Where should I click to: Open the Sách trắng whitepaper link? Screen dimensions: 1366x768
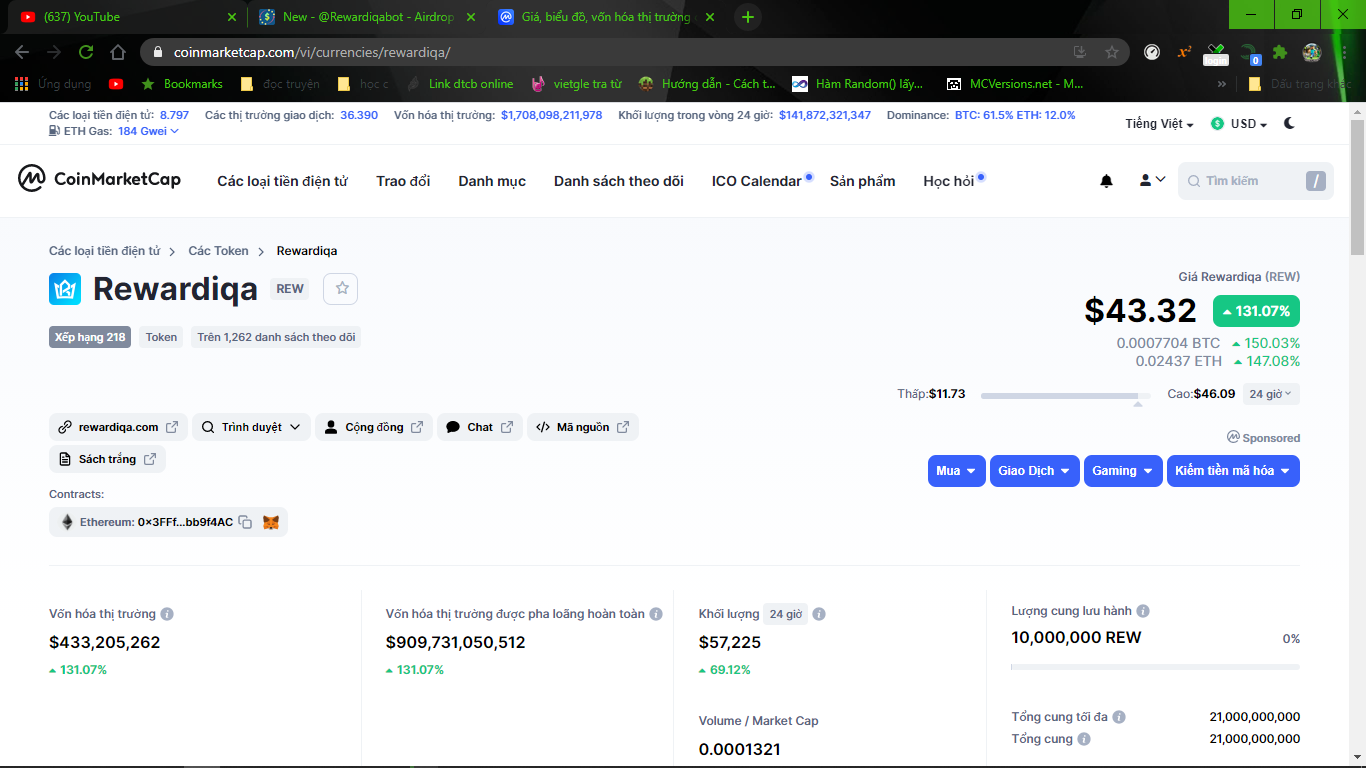point(107,459)
